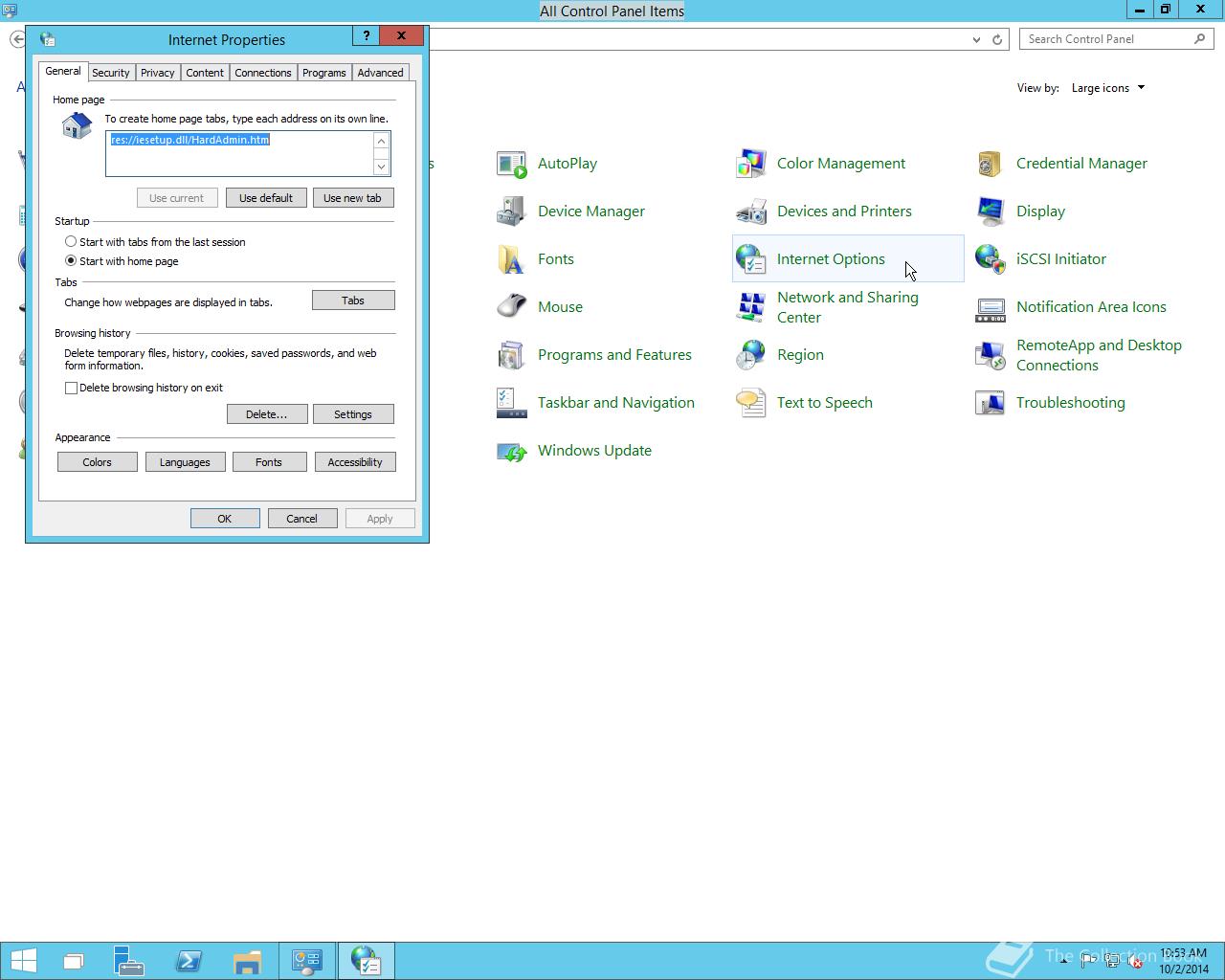Image resolution: width=1225 pixels, height=980 pixels.
Task: Open the address bar history dropdown arrow
Action: 976,39
